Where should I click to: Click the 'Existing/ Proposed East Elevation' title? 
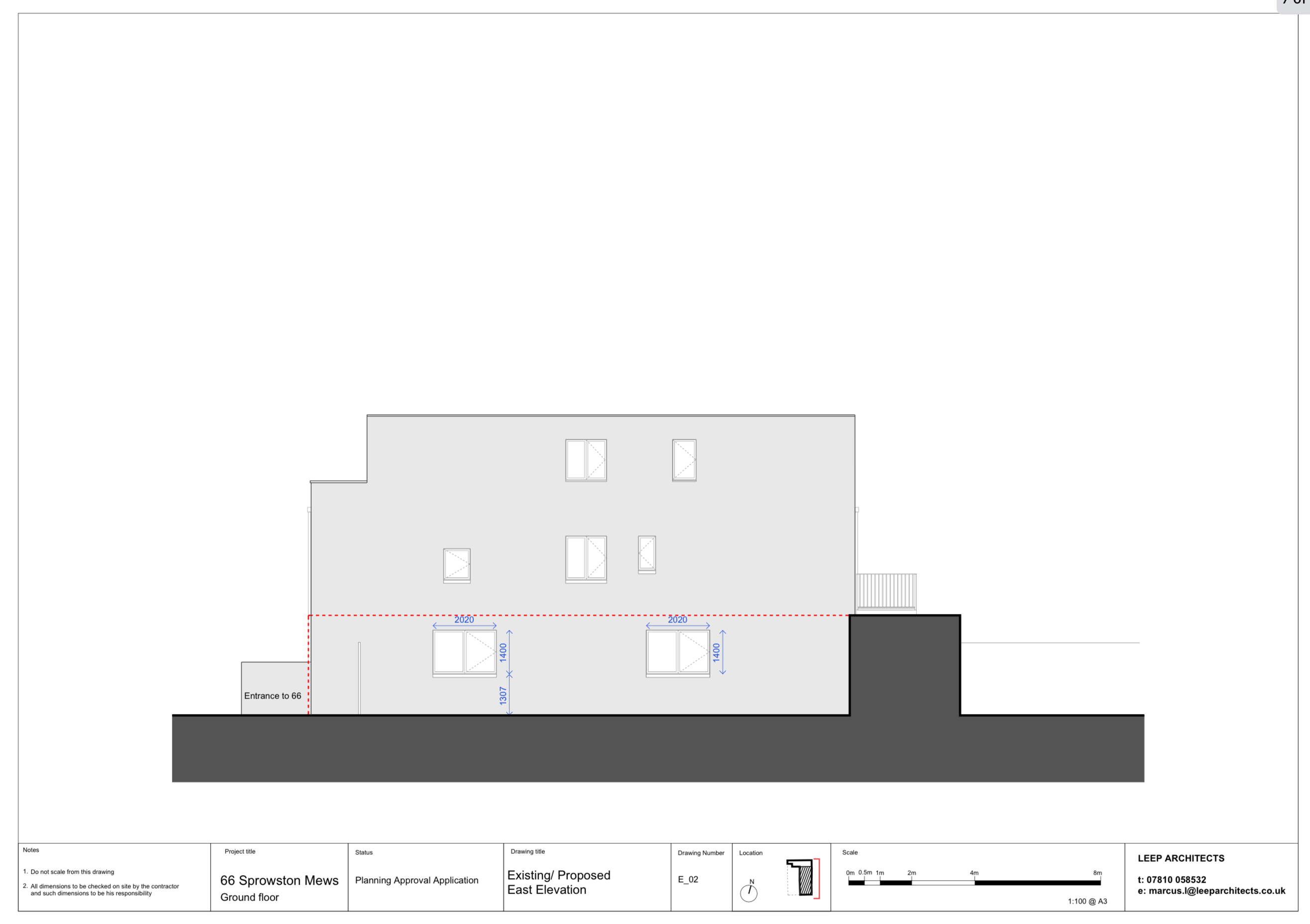[x=558, y=882]
